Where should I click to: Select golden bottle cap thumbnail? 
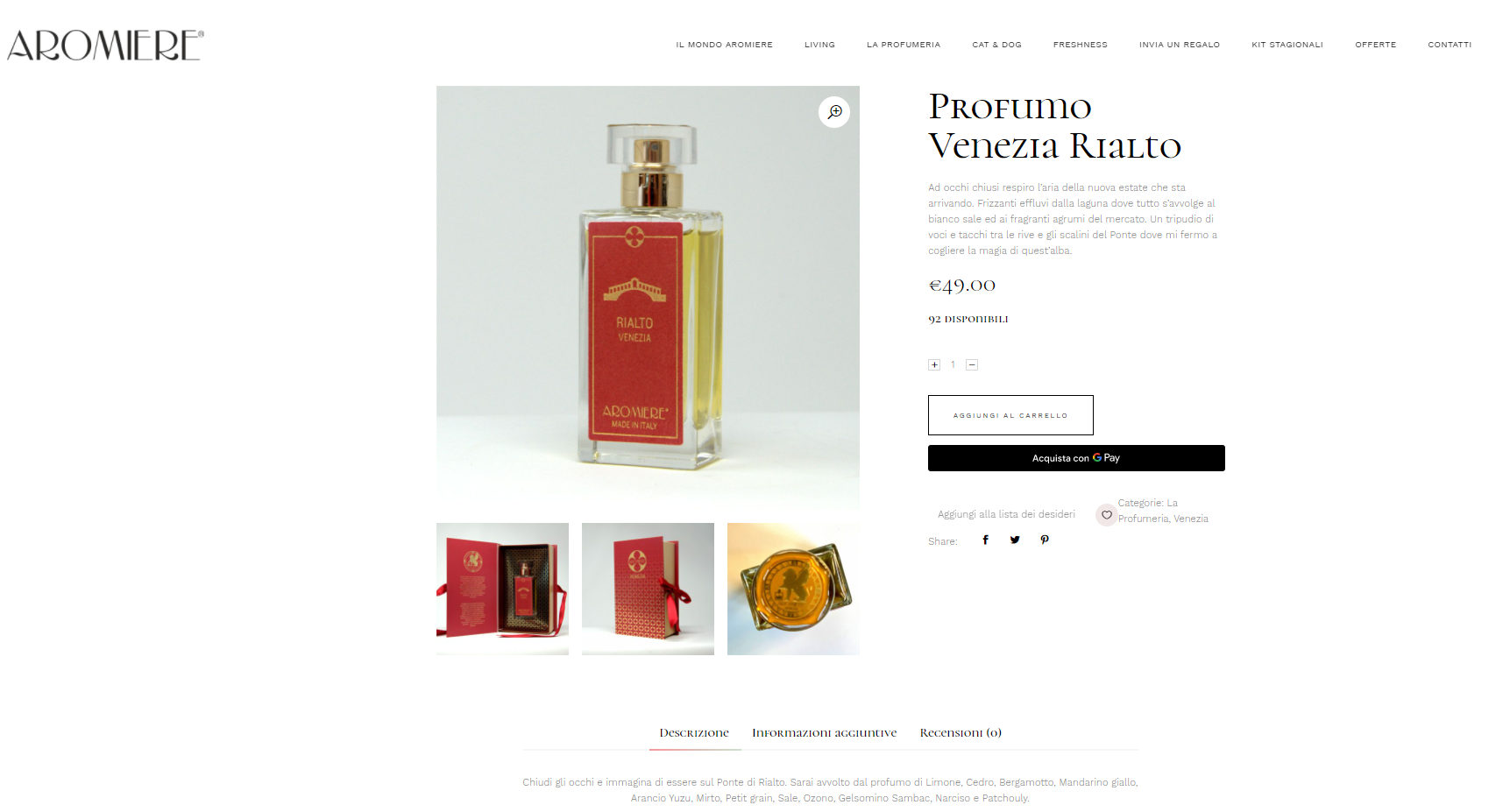pyautogui.click(x=793, y=589)
